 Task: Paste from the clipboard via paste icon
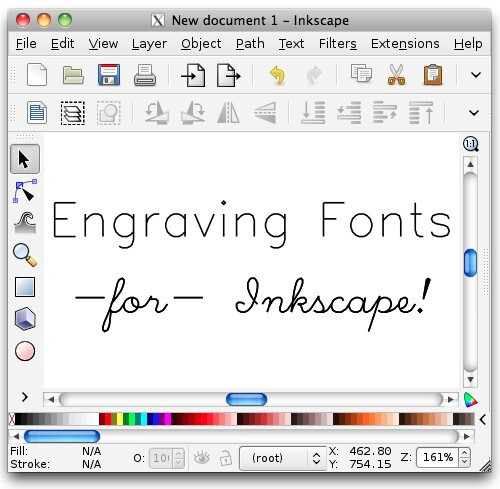click(x=433, y=75)
